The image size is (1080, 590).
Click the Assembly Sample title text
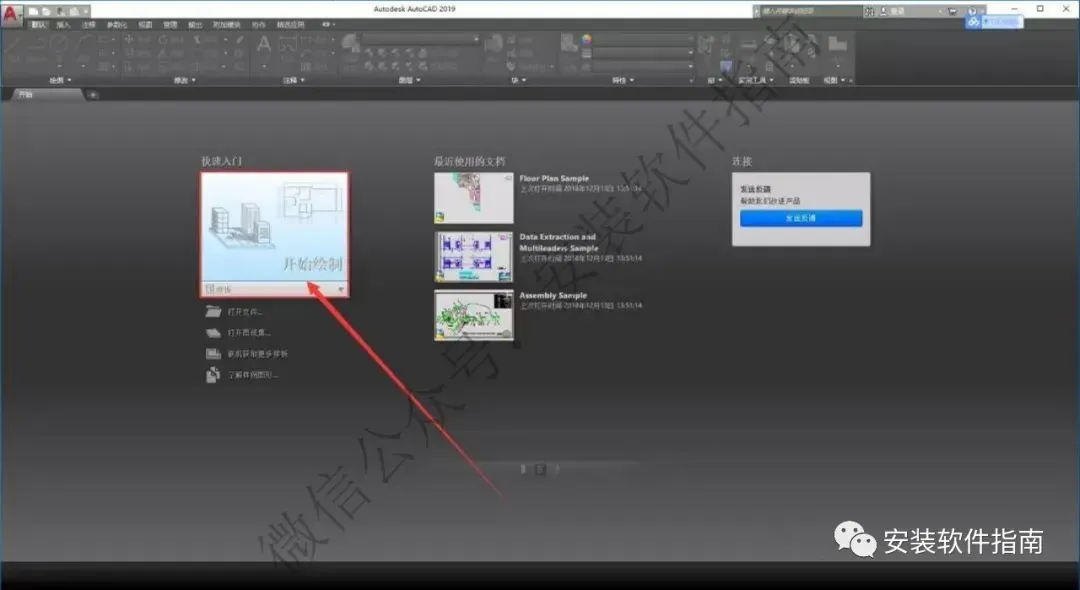553,295
